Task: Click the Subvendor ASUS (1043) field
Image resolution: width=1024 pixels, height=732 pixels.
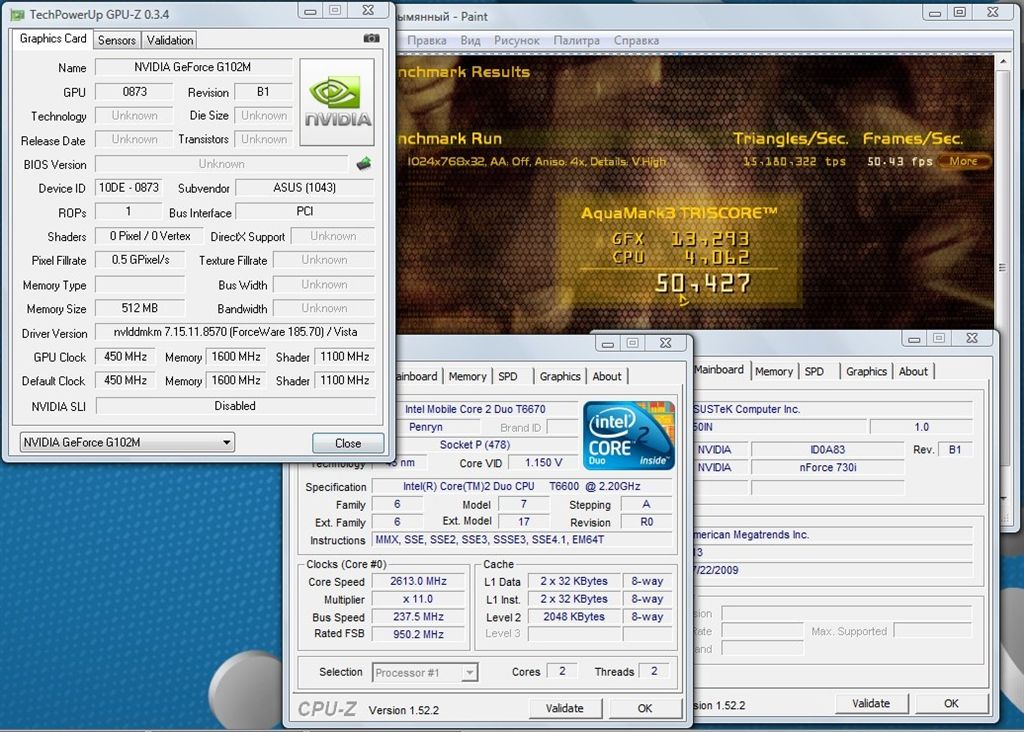Action: click(304, 187)
